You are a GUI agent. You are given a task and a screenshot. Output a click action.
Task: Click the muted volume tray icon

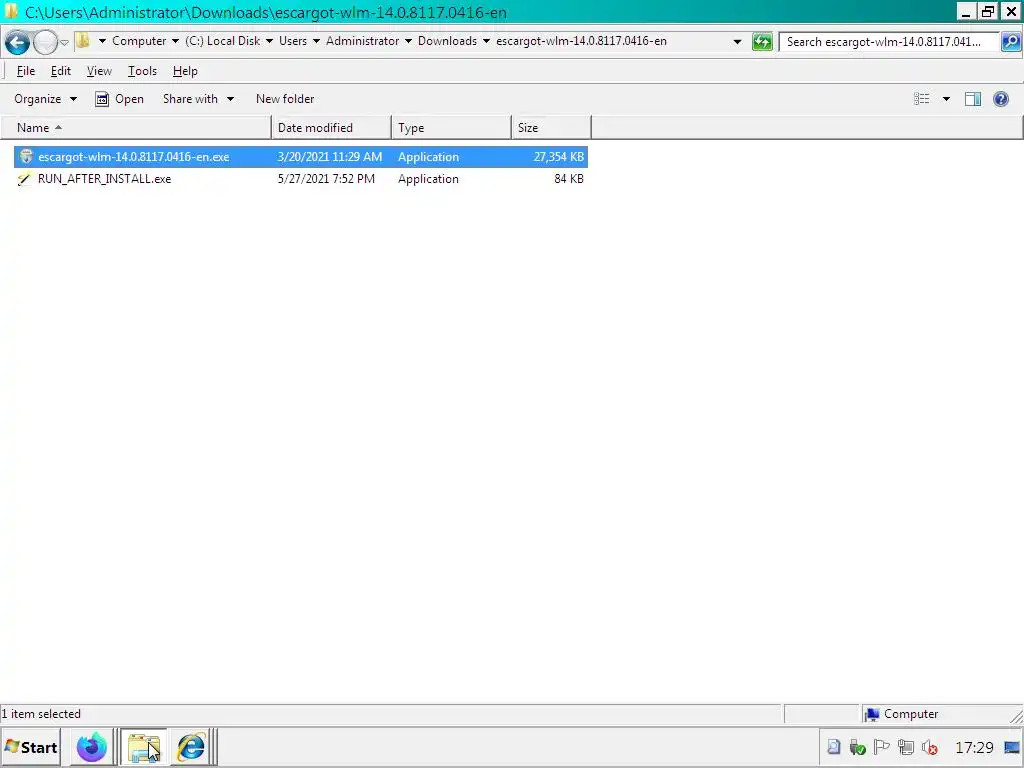(929, 748)
